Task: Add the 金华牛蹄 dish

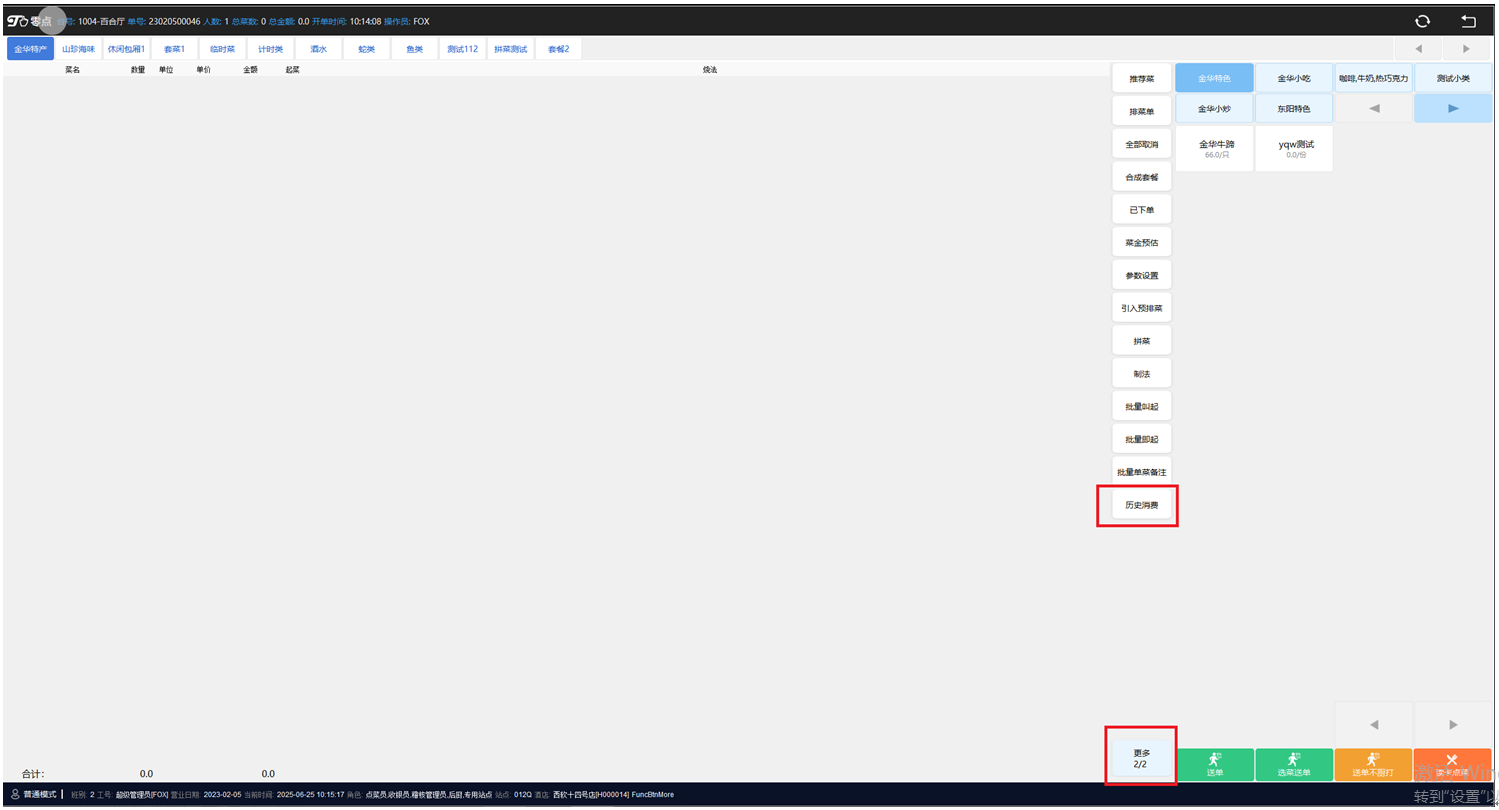Action: point(1215,148)
